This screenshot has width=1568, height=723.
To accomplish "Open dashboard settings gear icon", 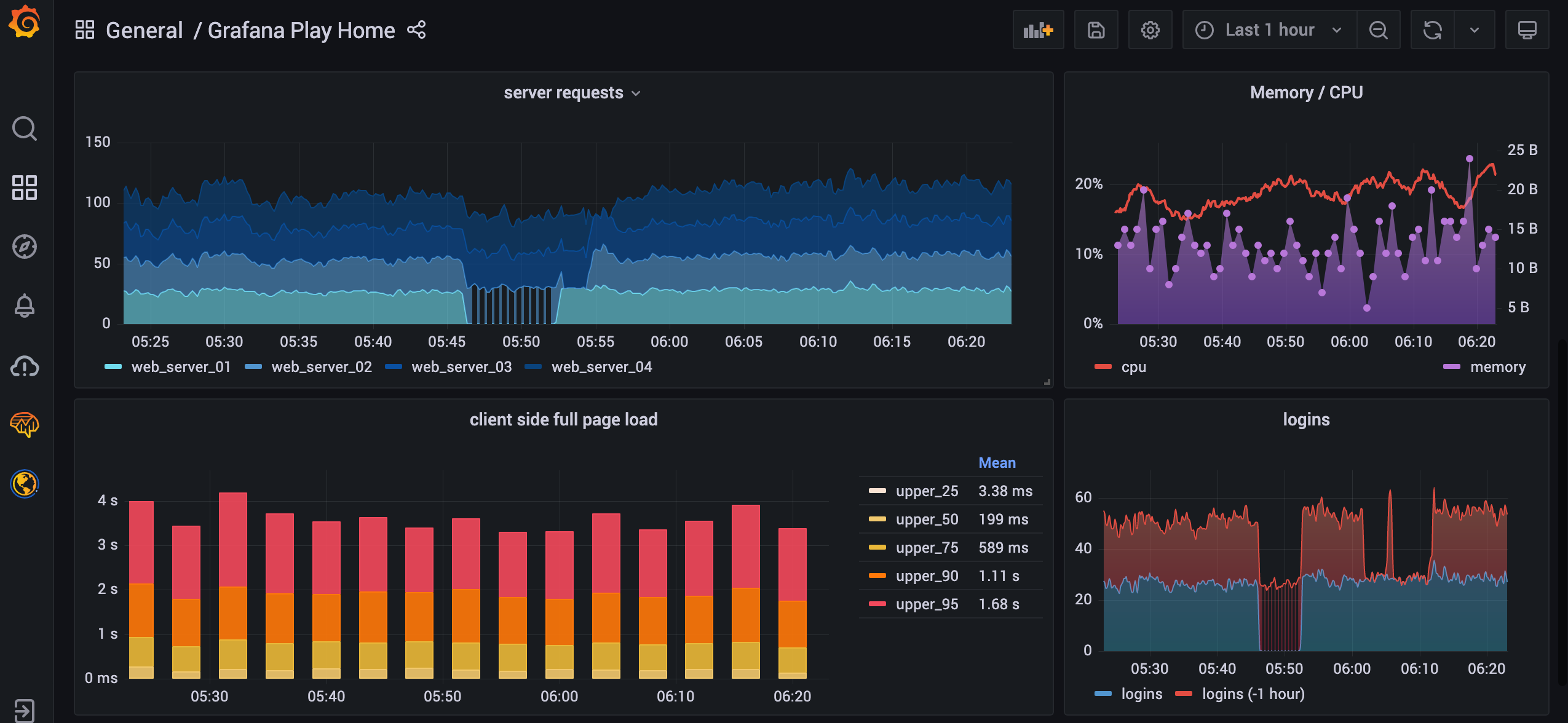I will pos(1150,30).
